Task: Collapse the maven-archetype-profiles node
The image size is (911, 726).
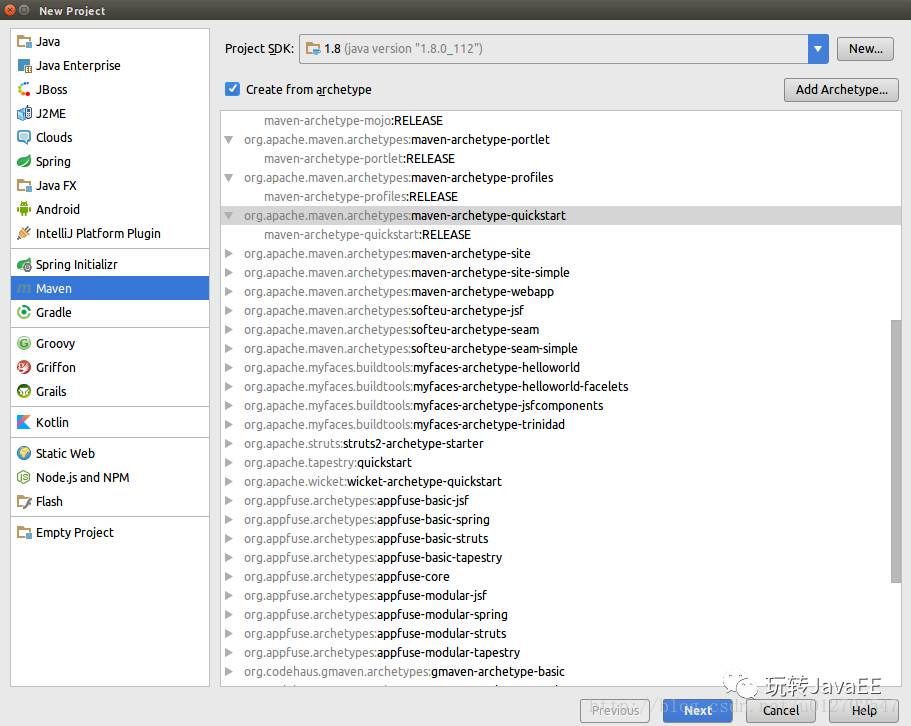Action: [229, 178]
